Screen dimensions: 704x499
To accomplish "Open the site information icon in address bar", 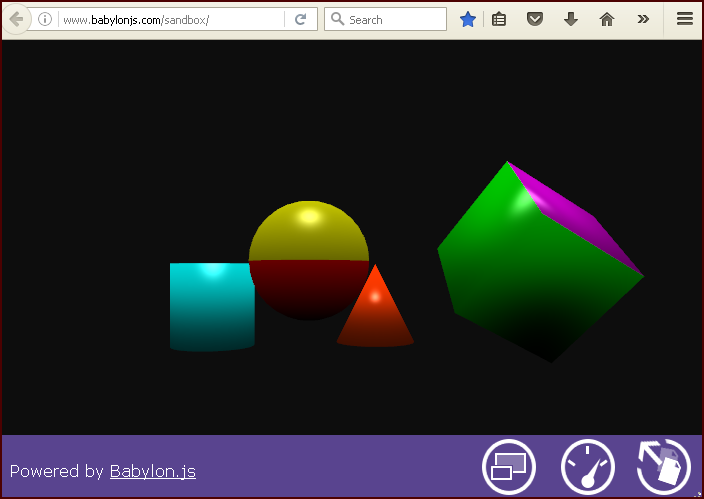I will [x=44, y=19].
